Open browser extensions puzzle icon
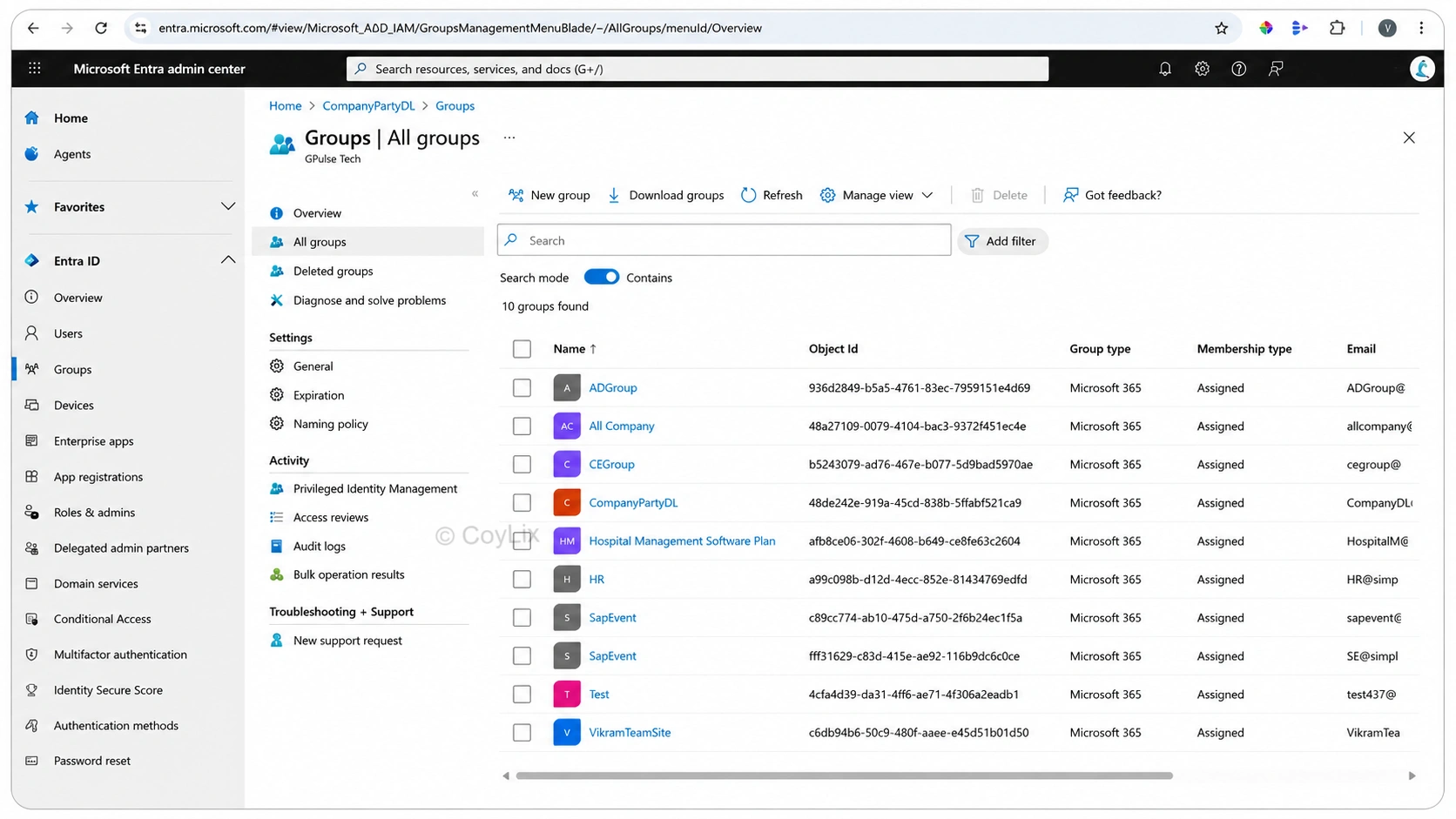 (x=1337, y=28)
